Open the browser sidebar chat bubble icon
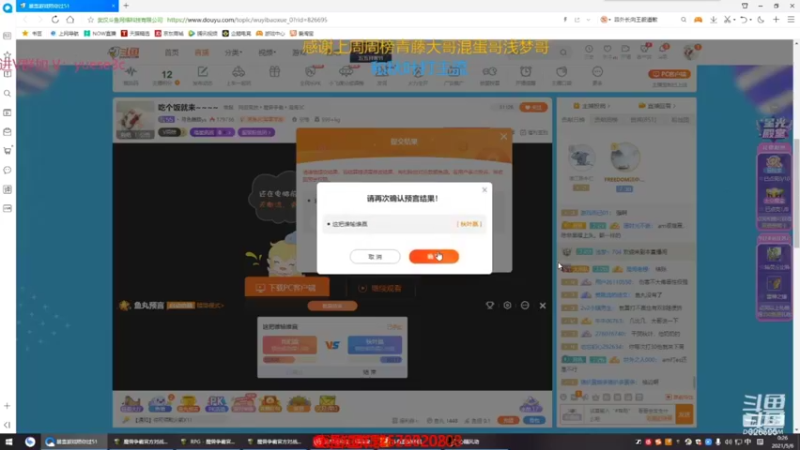Image resolution: width=800 pixels, height=450 pixels. click(x=7, y=170)
